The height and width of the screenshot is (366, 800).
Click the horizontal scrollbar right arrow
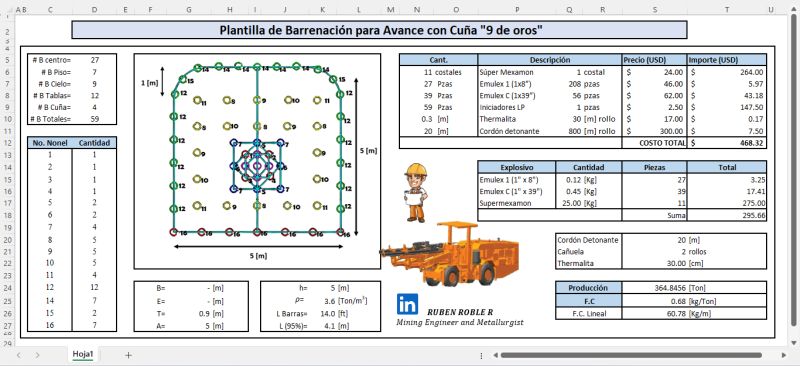[x=784, y=355]
